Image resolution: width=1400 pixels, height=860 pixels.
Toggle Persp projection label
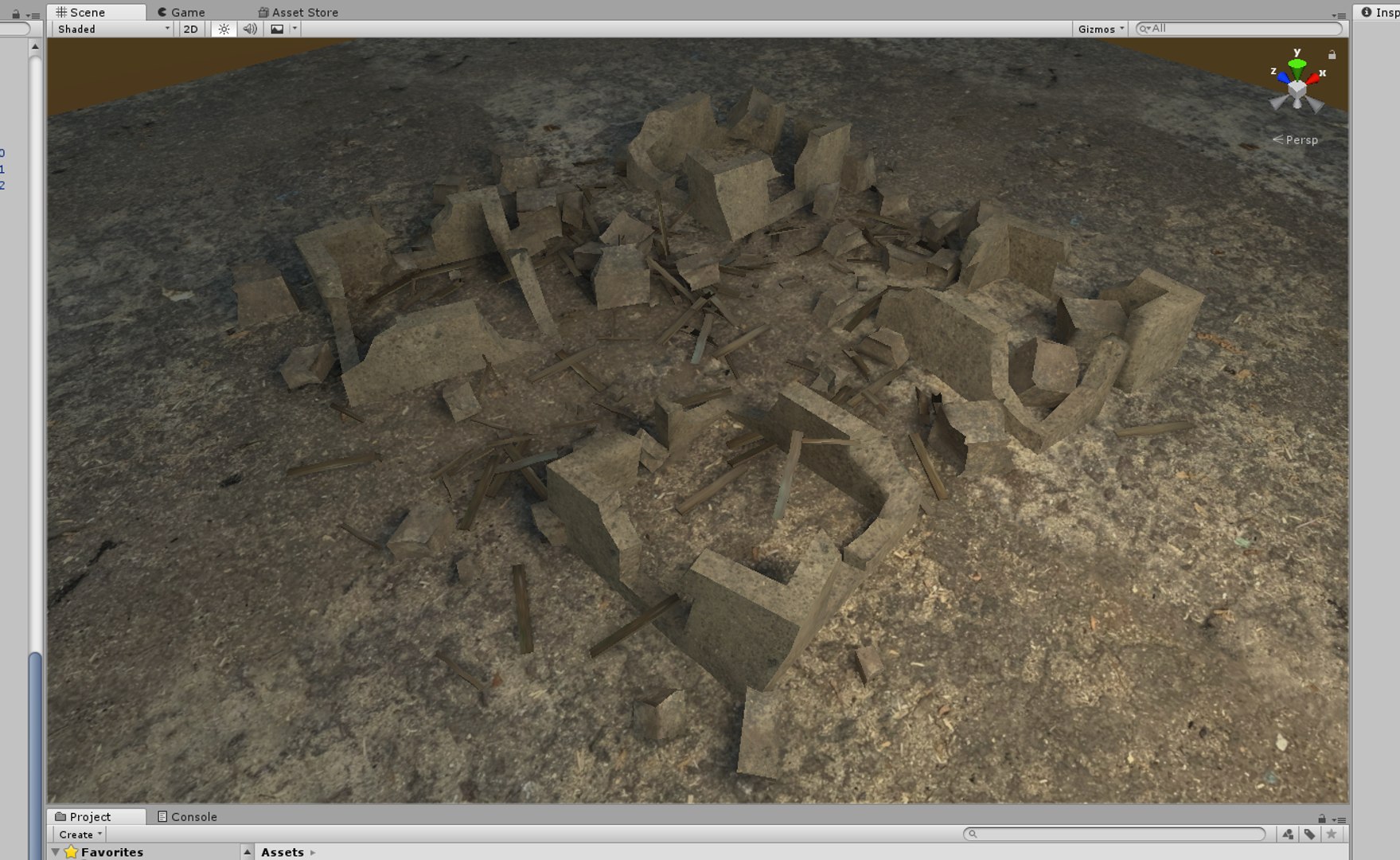[1295, 139]
